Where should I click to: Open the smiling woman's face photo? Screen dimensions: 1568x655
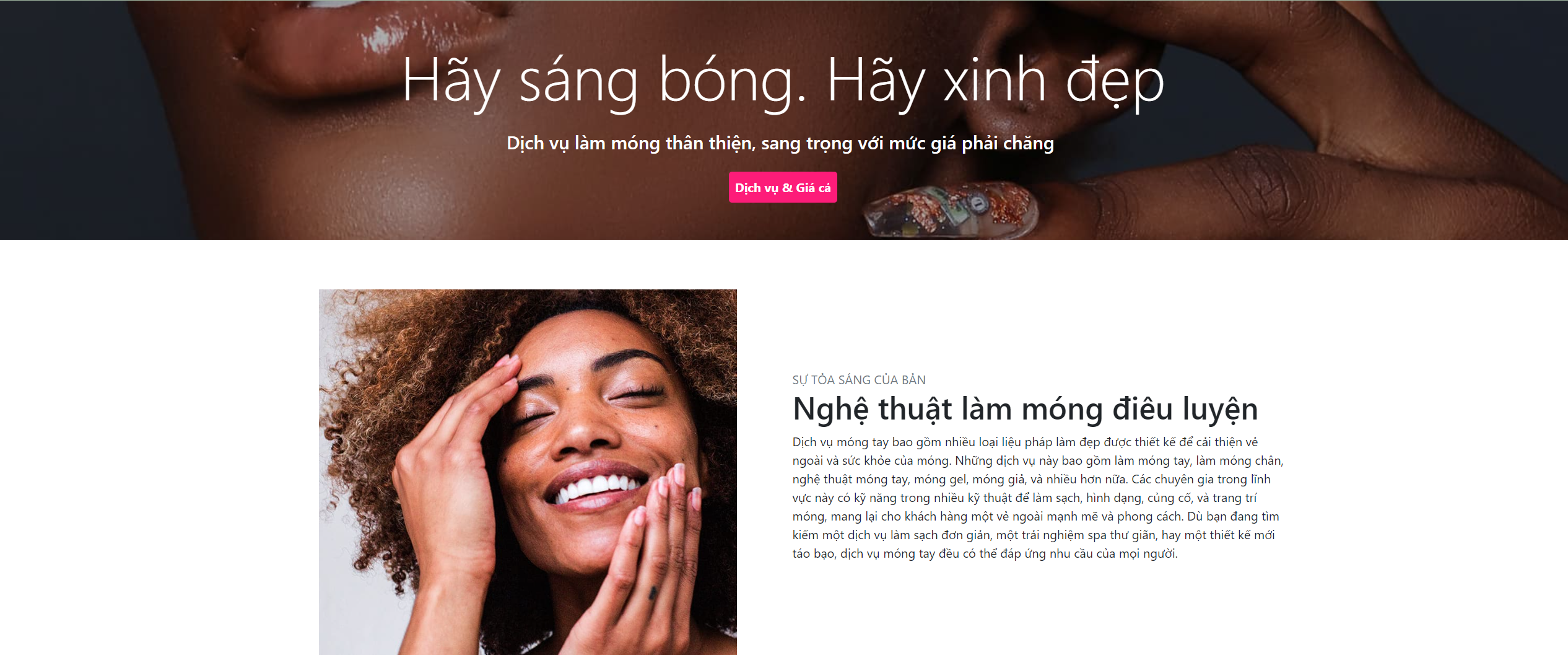point(528,472)
